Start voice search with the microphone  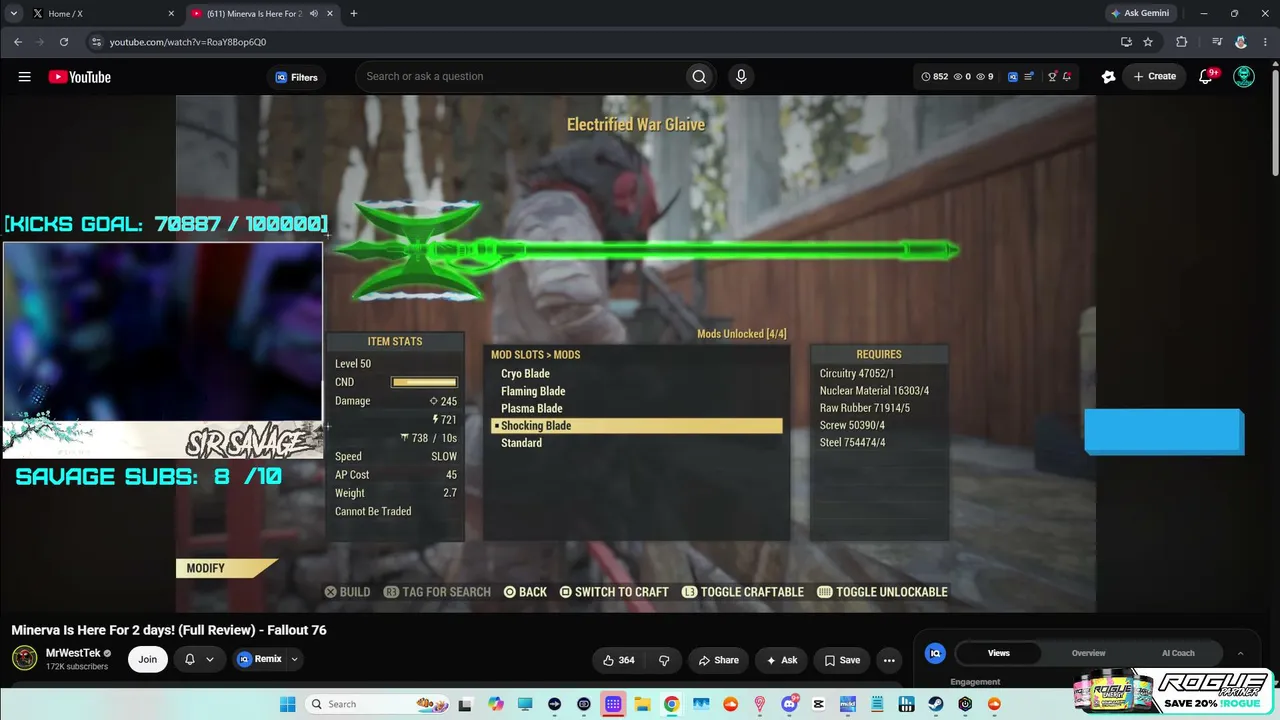tap(741, 77)
